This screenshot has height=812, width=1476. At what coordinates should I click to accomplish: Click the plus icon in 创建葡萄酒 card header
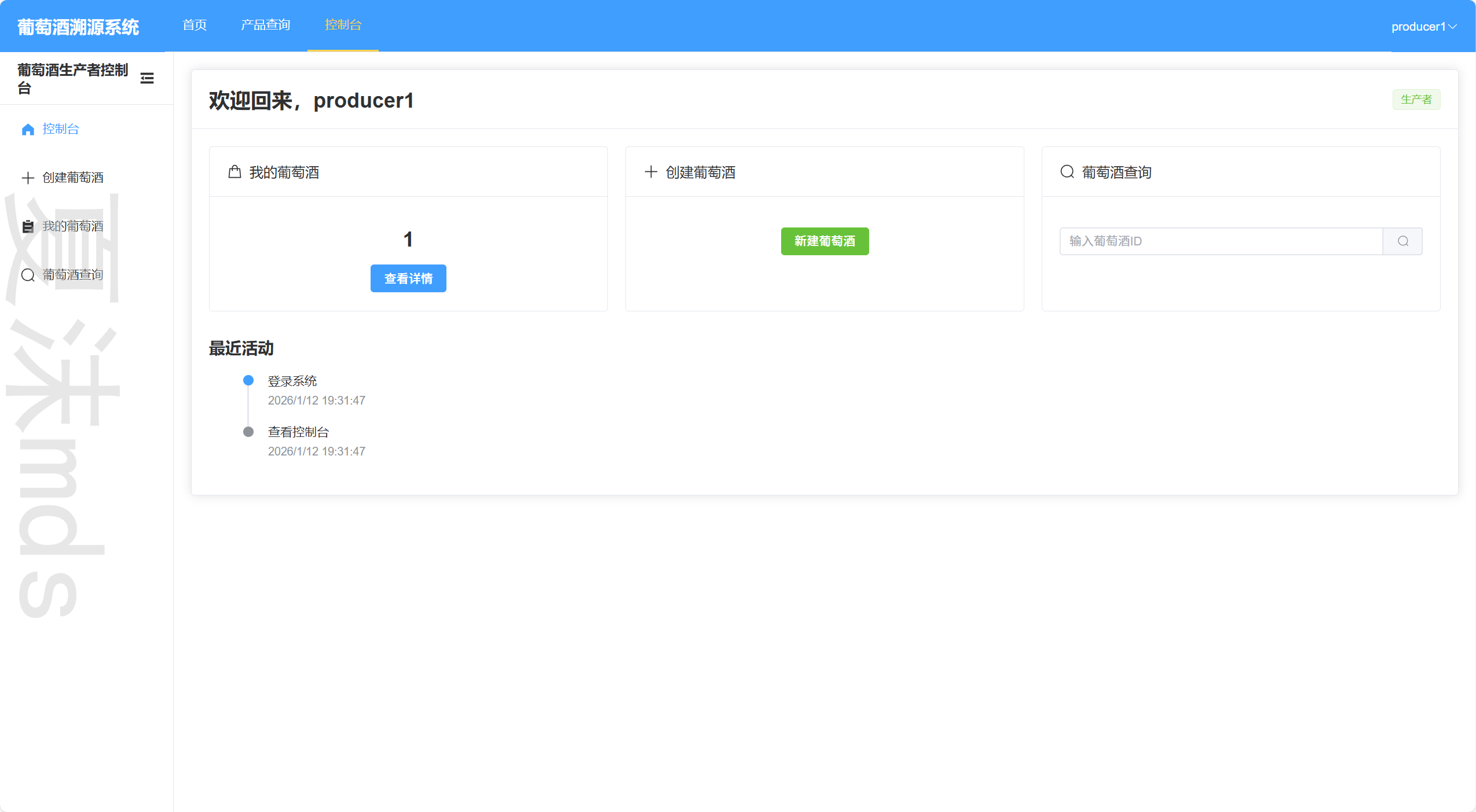651,172
